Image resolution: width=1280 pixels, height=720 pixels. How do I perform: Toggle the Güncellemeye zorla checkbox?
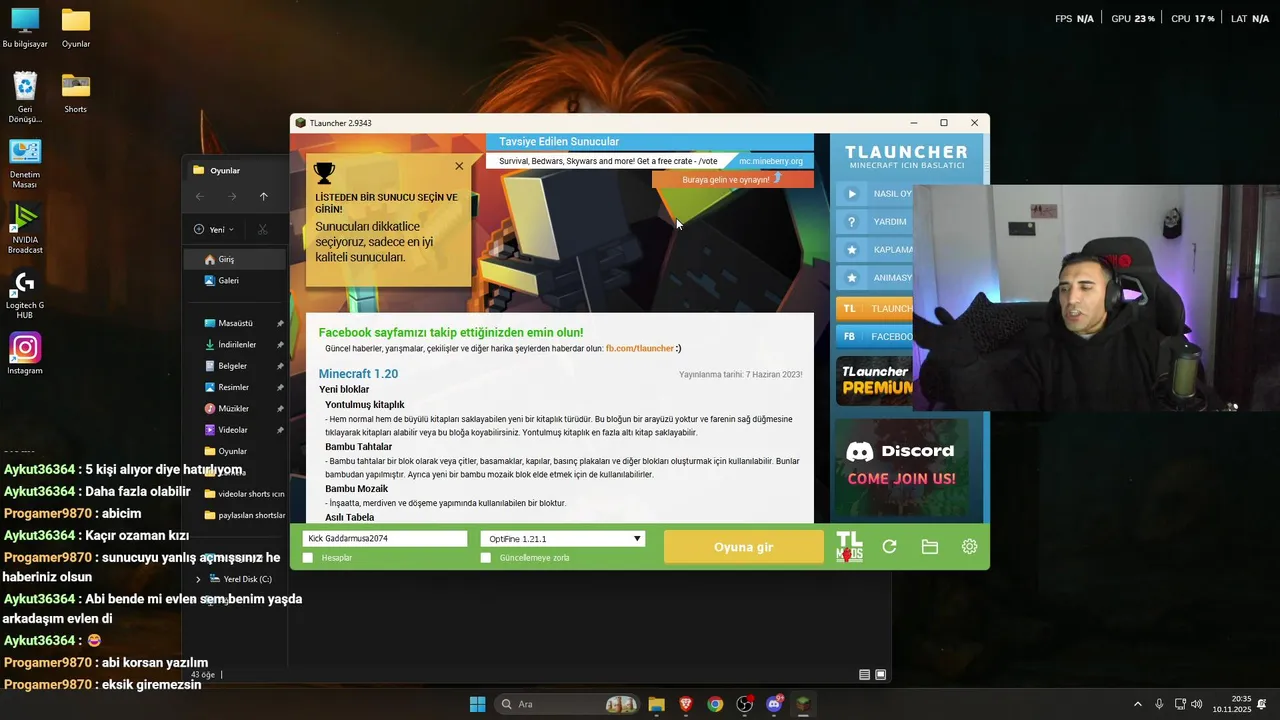pyautogui.click(x=486, y=558)
